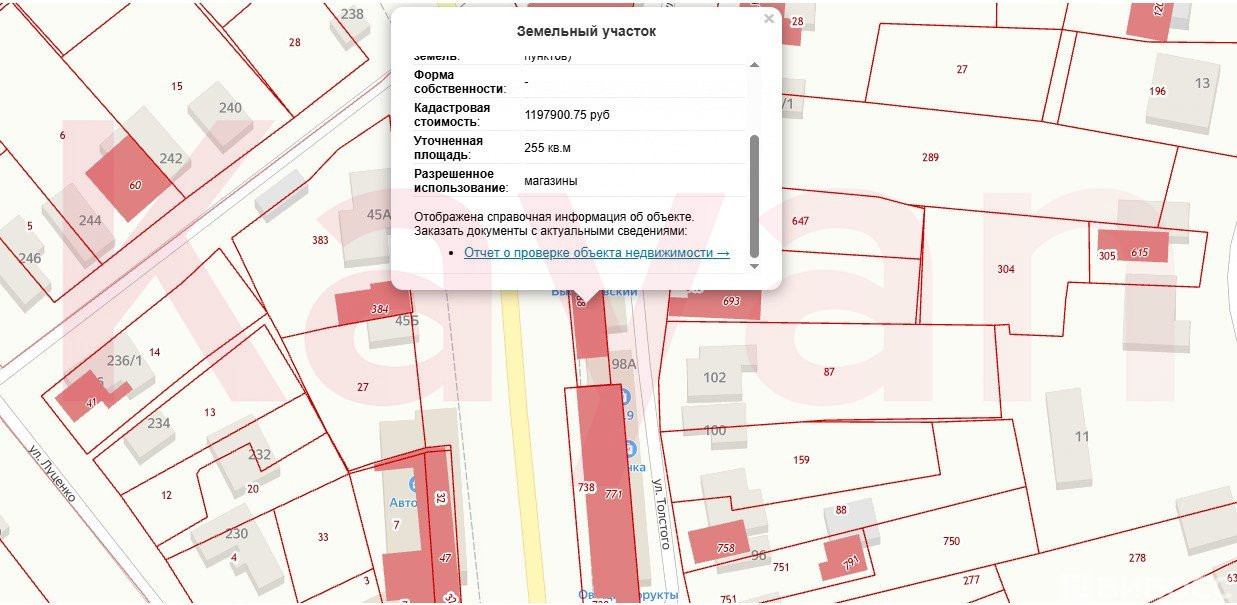Click land parcel 289 on the map
Screen dimensions: 1237x605
[930, 157]
